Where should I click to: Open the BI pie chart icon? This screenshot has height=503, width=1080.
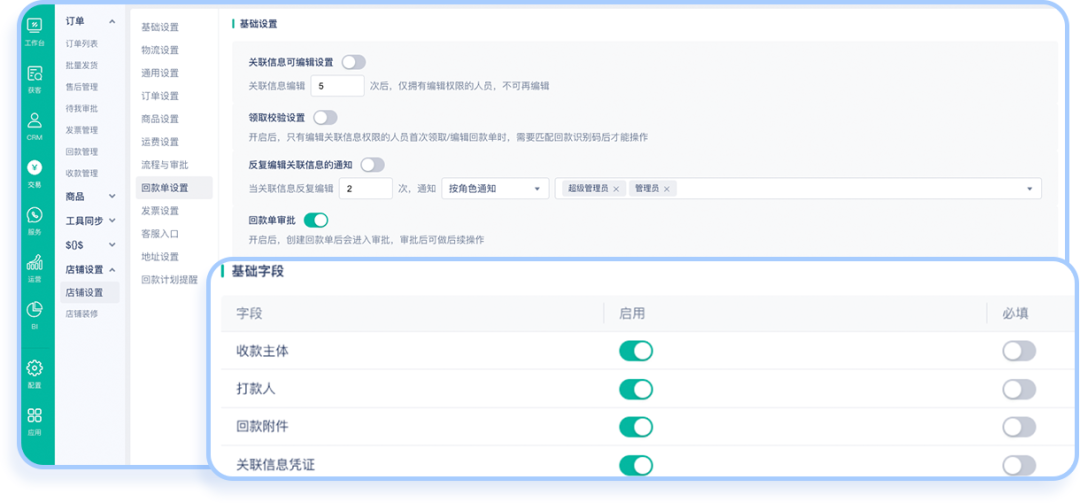point(34,310)
